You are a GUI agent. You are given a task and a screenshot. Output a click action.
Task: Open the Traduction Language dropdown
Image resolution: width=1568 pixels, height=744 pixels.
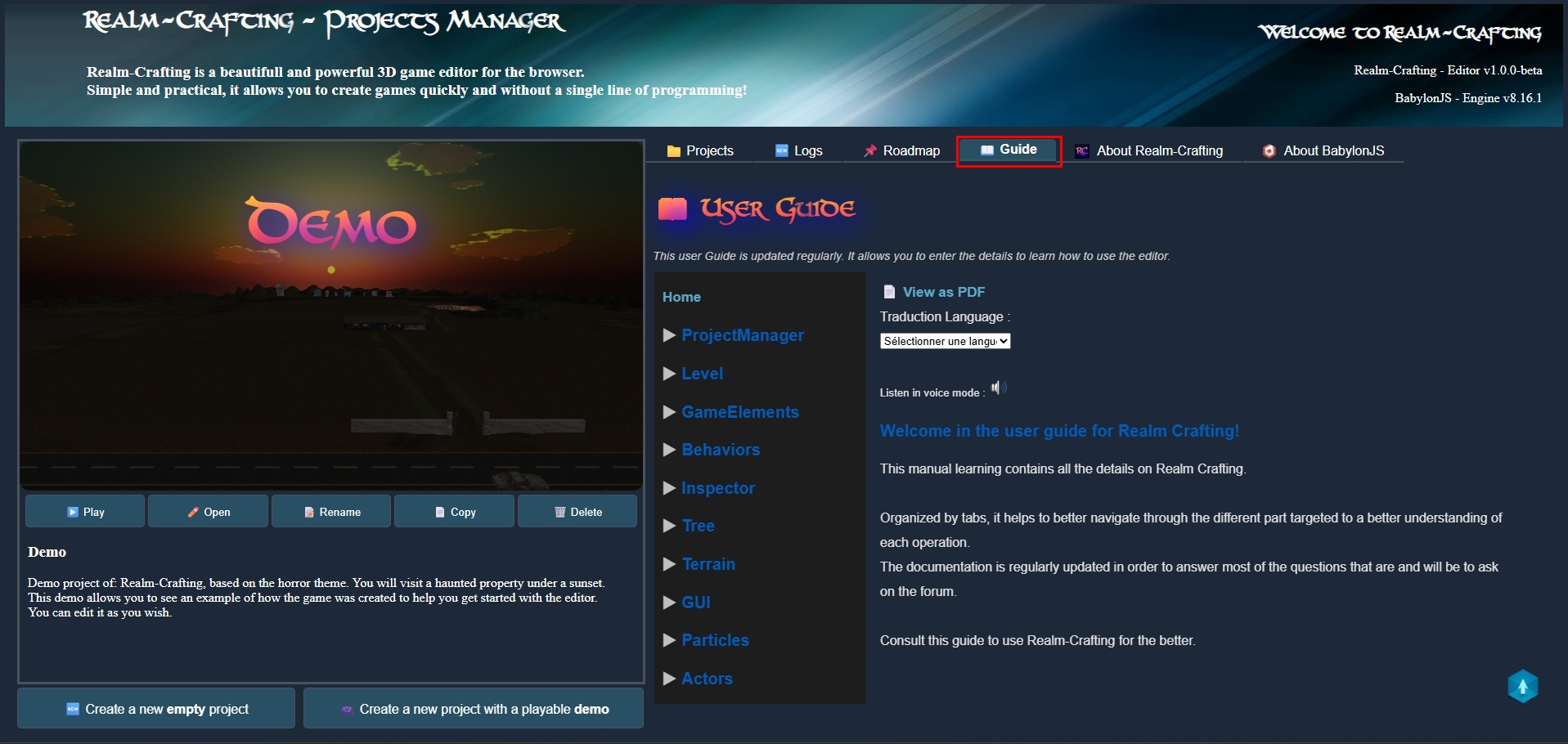click(x=945, y=341)
